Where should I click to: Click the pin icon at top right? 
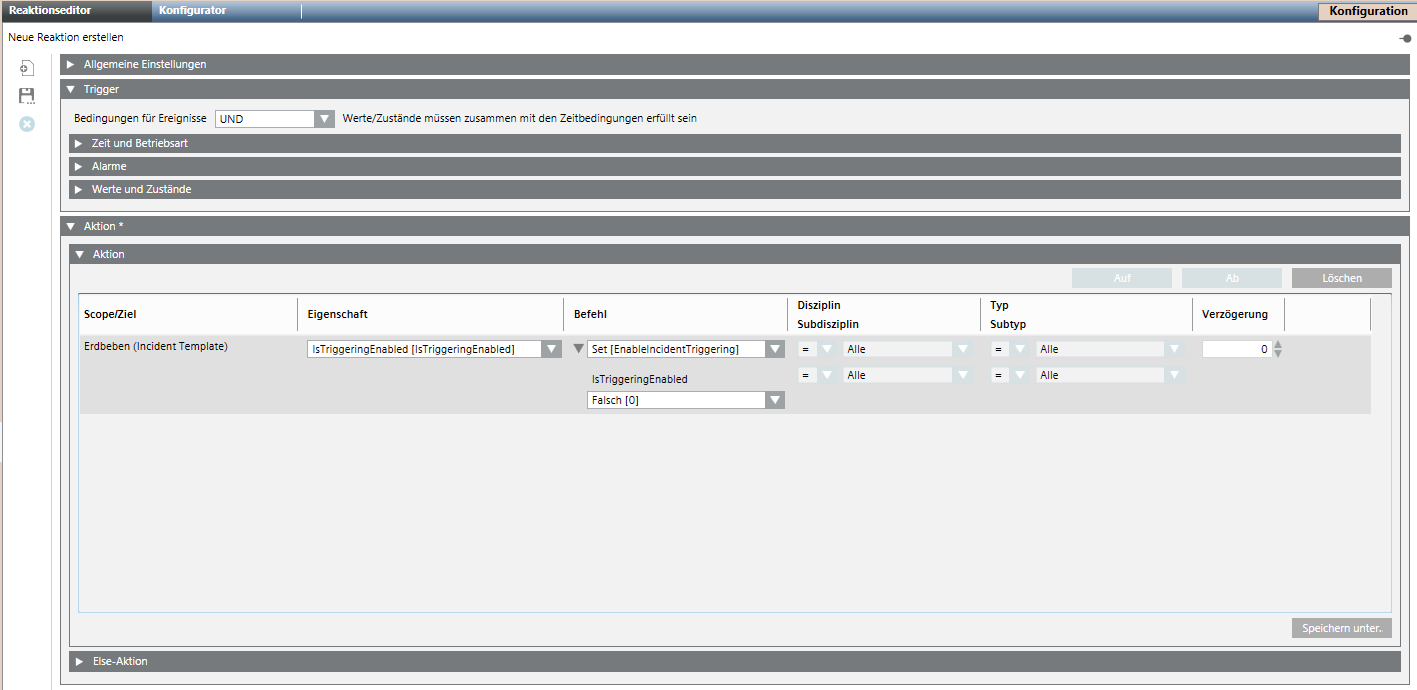(1405, 38)
